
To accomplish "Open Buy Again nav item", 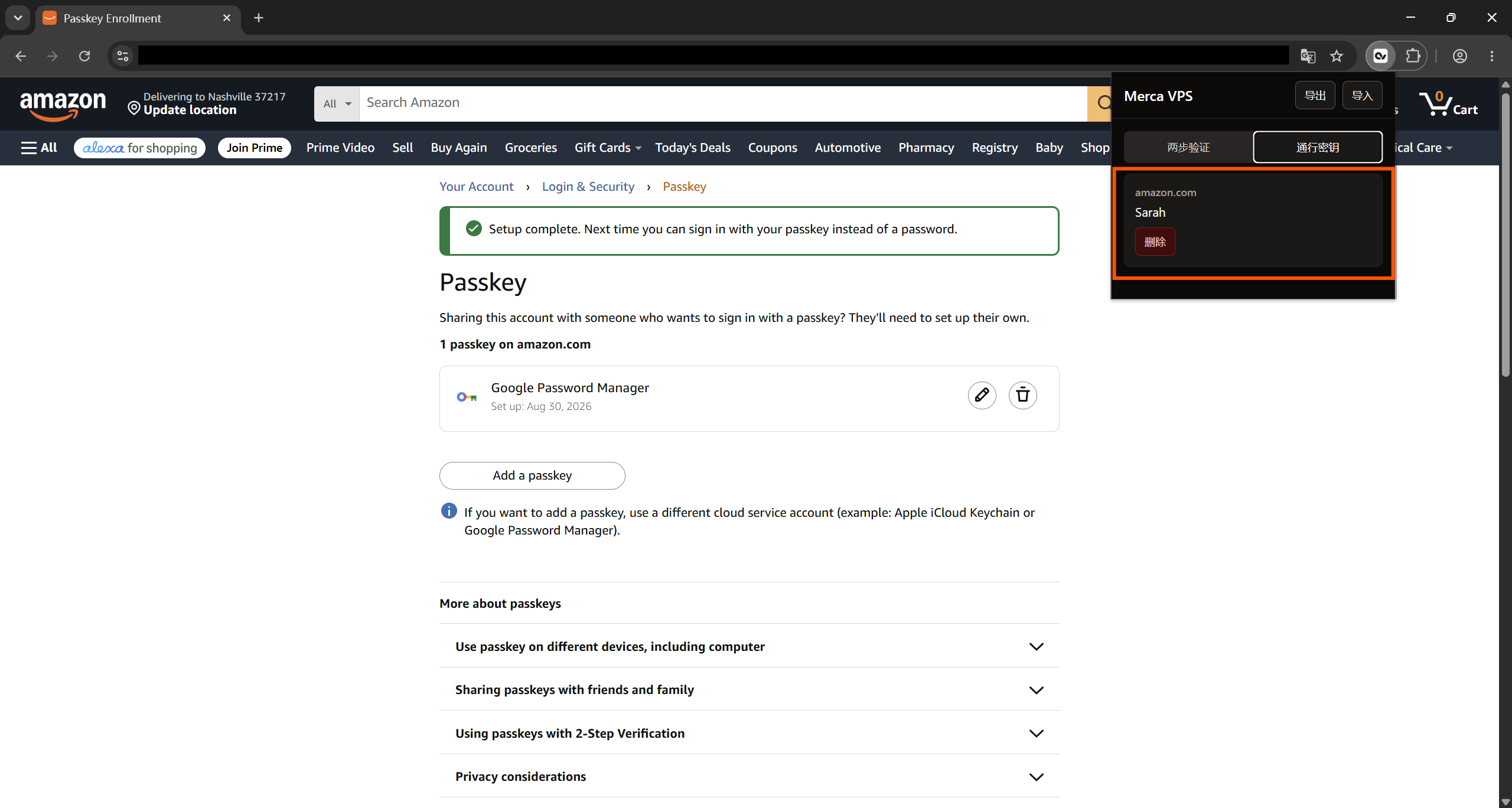I will point(459,148).
